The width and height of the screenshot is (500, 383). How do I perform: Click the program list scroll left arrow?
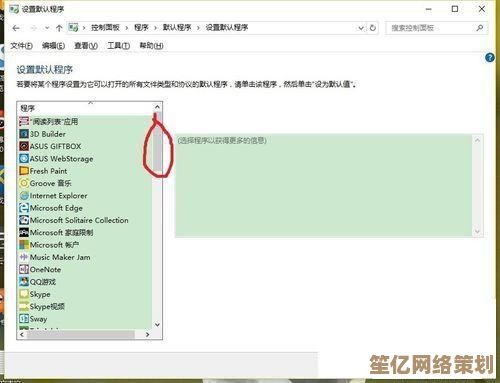(x=22, y=335)
